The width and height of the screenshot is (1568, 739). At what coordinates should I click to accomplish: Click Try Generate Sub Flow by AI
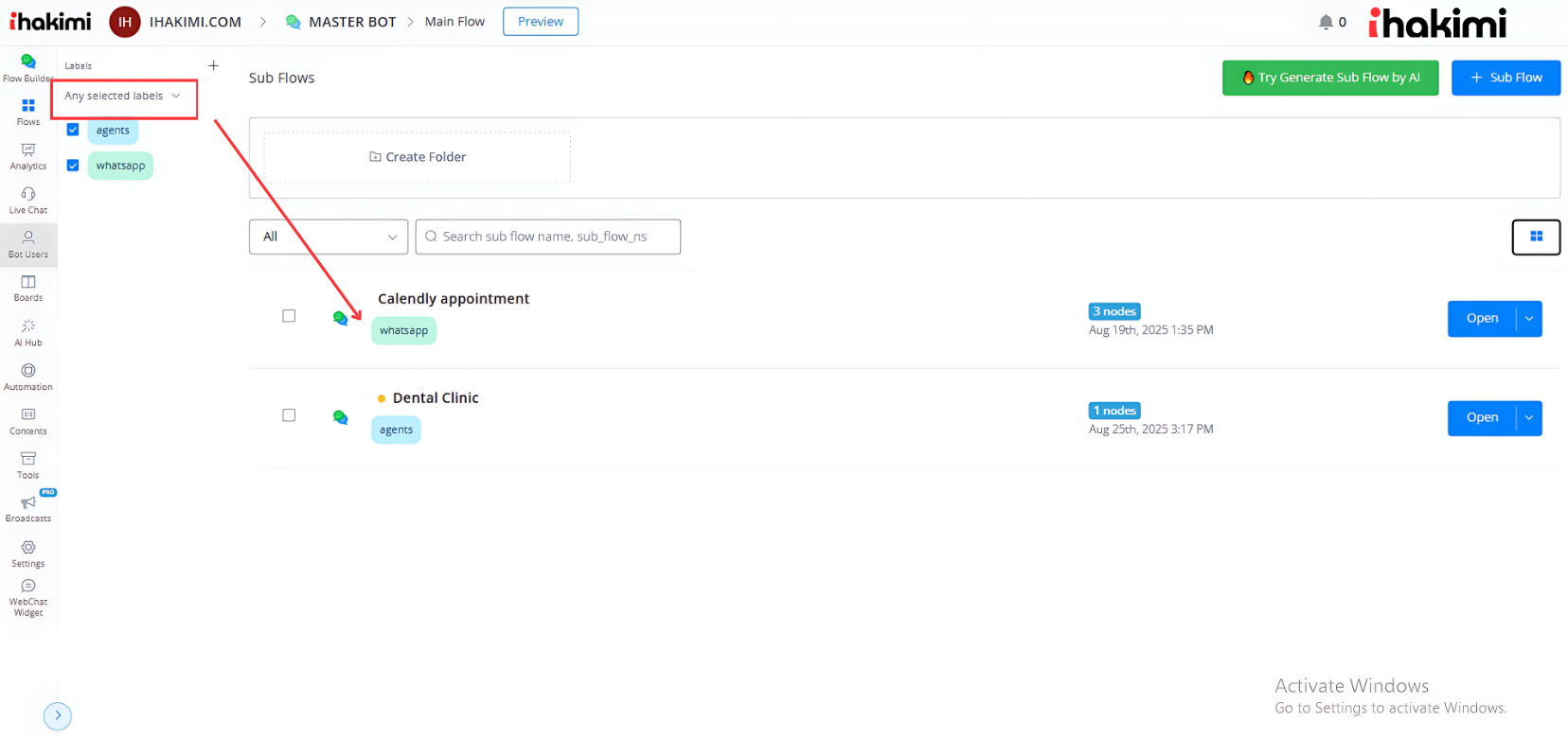[x=1329, y=78]
